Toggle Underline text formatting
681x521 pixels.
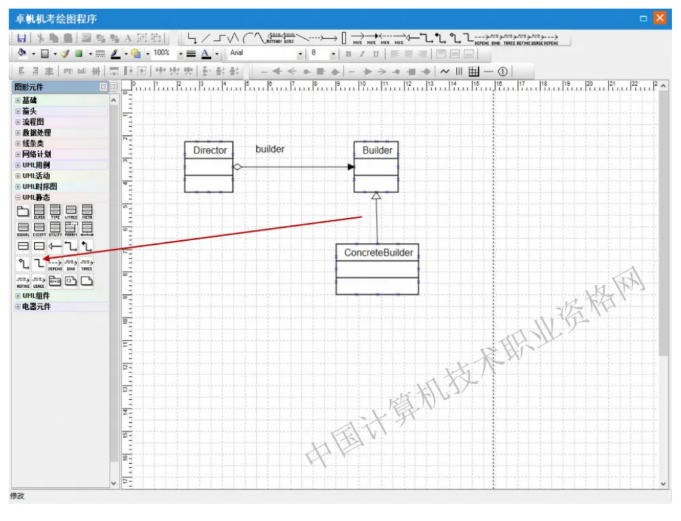point(374,53)
